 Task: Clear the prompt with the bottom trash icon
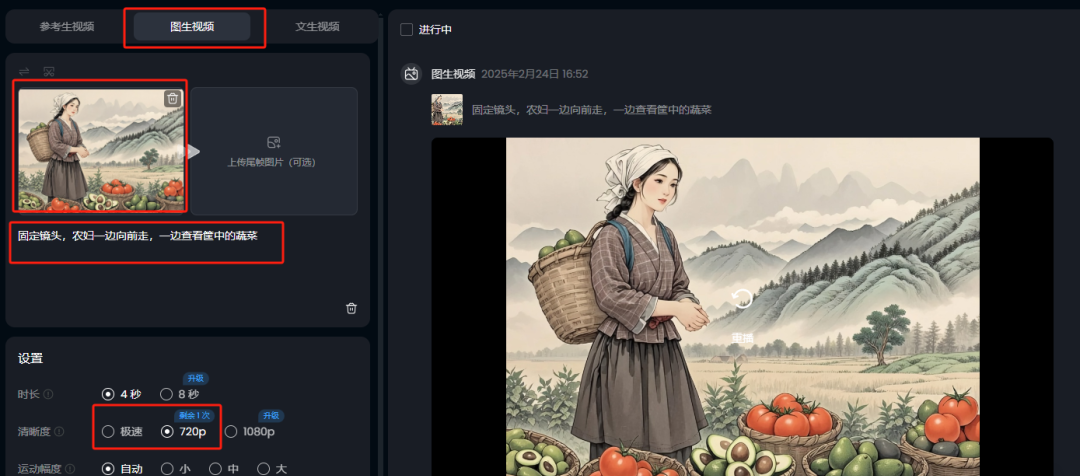351,308
